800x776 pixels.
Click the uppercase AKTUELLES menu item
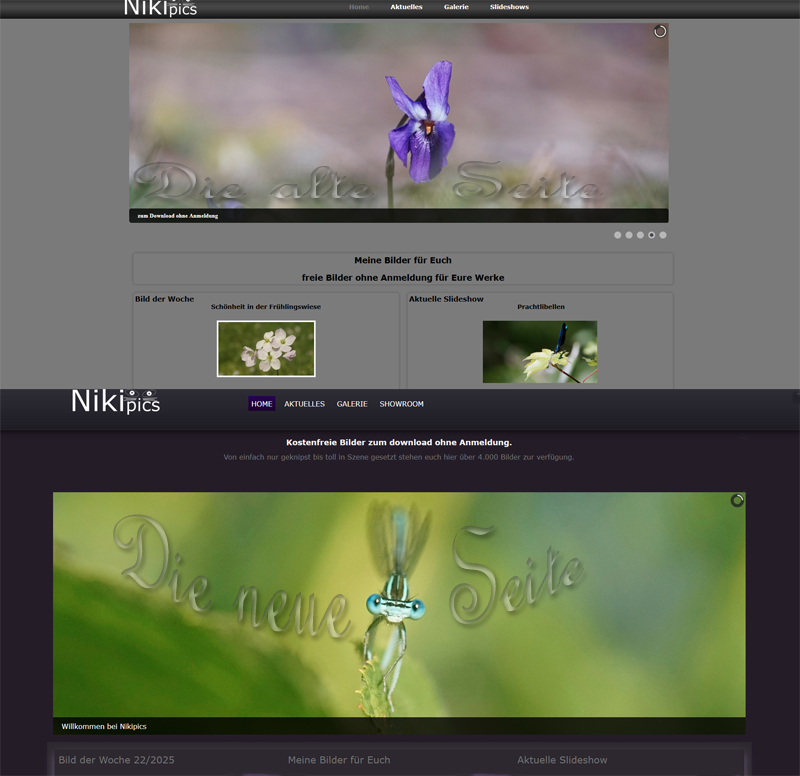point(304,404)
